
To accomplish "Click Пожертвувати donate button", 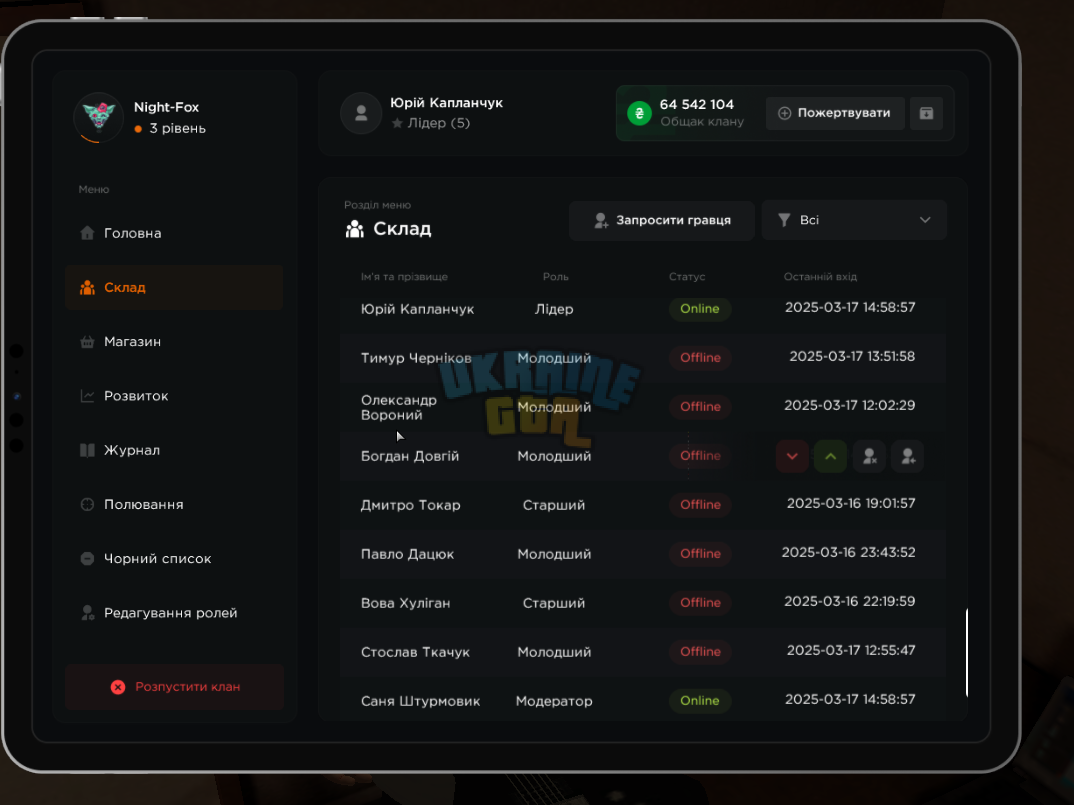I will pos(835,113).
